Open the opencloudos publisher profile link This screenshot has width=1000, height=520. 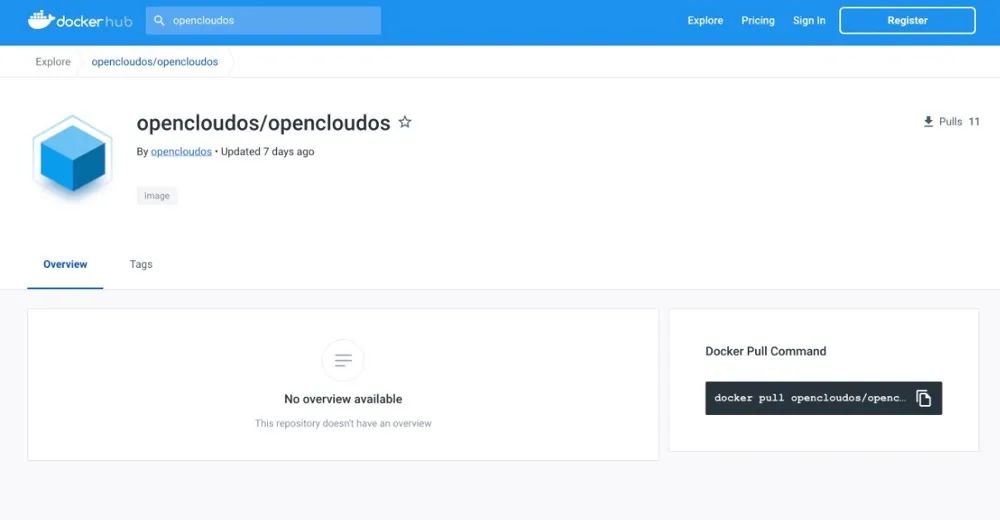tap(181, 152)
